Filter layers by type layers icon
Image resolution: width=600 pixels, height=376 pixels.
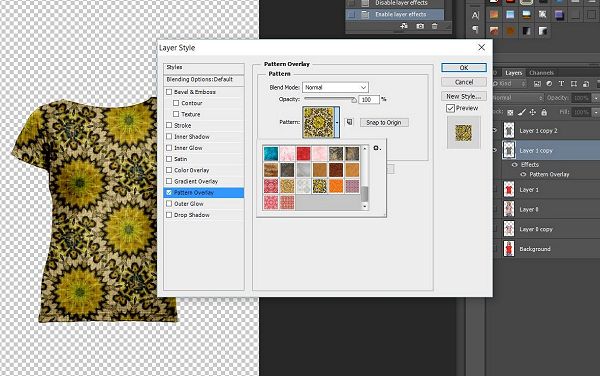561,83
